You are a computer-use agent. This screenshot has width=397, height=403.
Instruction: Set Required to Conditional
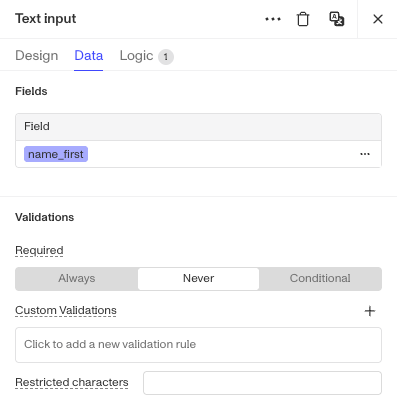[320, 278]
